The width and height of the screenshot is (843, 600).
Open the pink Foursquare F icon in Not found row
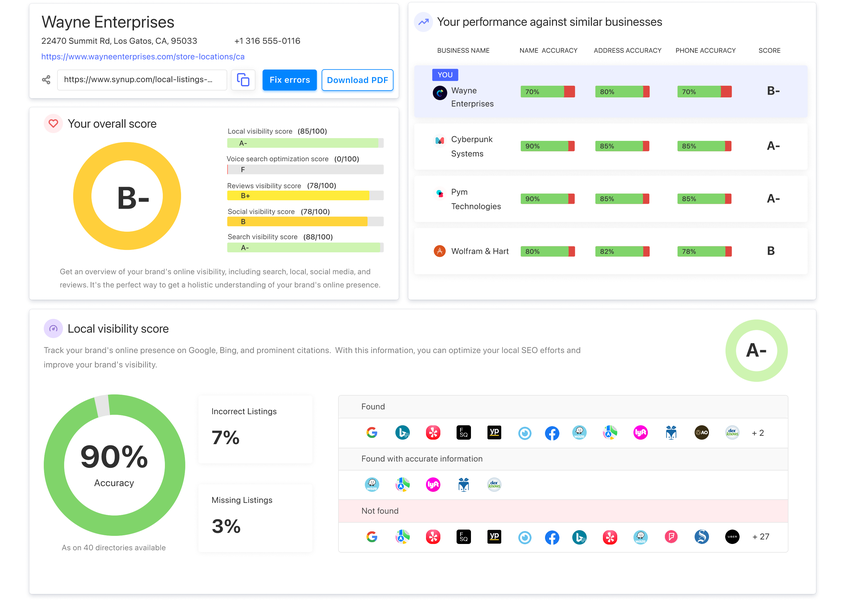(671, 537)
